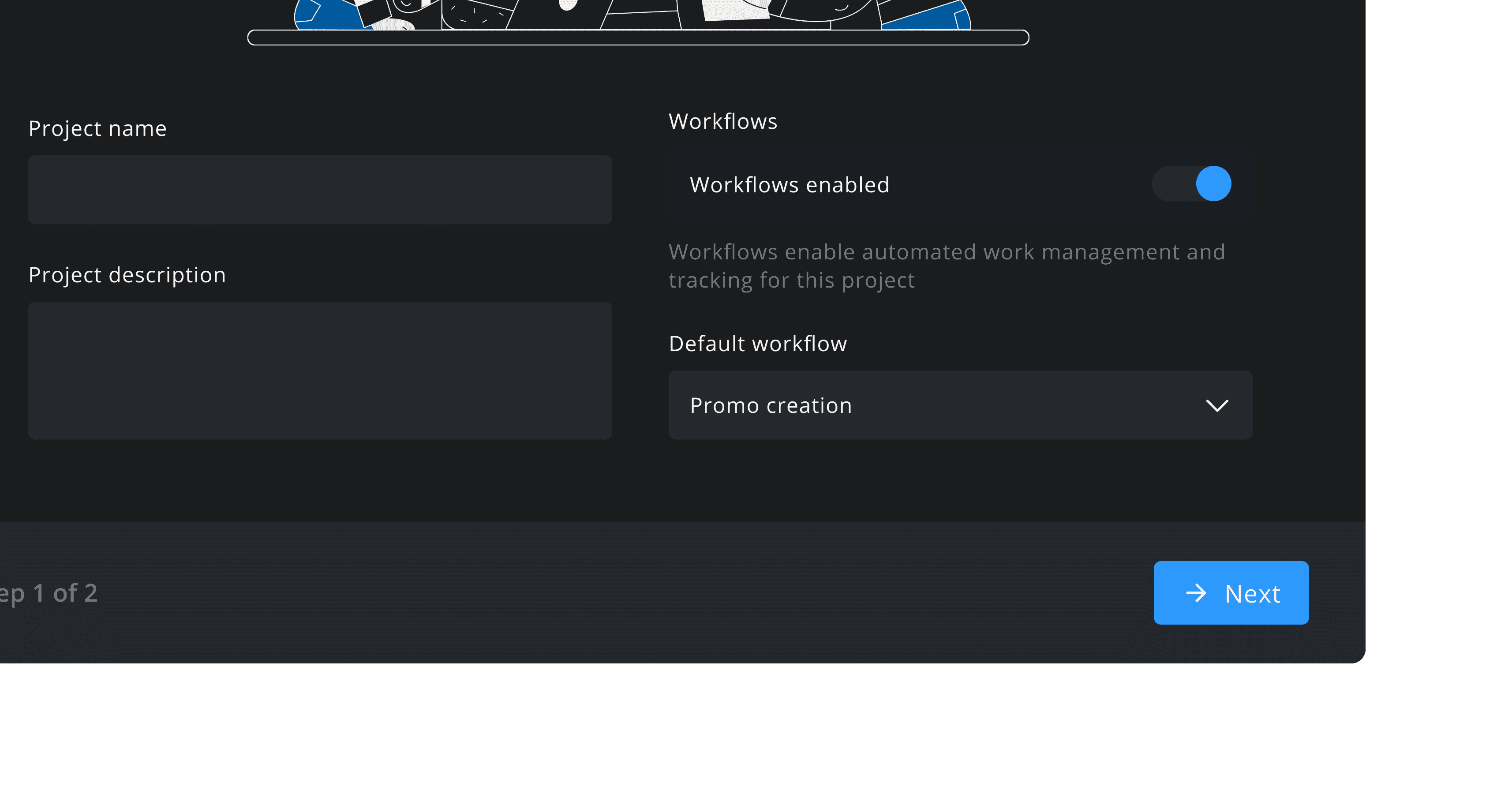Click empty footer area beside Next

point(622,593)
